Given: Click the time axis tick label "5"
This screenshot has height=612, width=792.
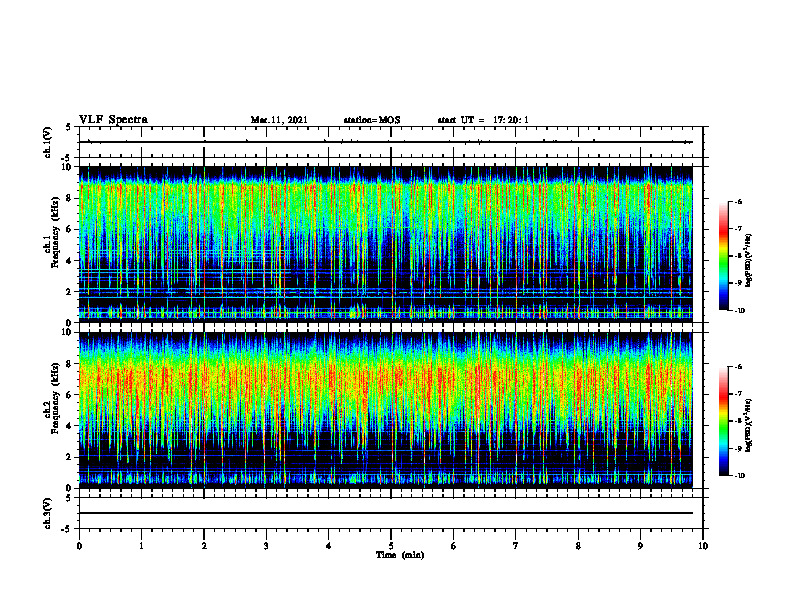Looking at the screenshot, I should [x=391, y=546].
